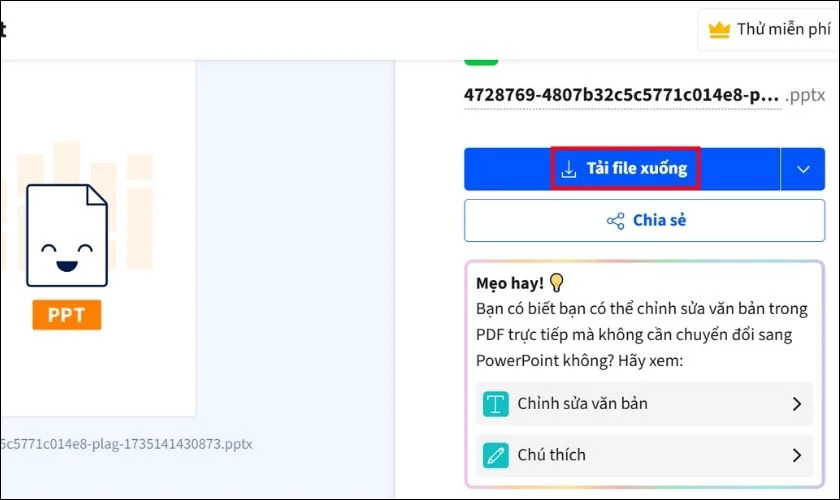Click the teal pencil annotate icon
Image resolution: width=840 pixels, height=500 pixels.
point(496,455)
